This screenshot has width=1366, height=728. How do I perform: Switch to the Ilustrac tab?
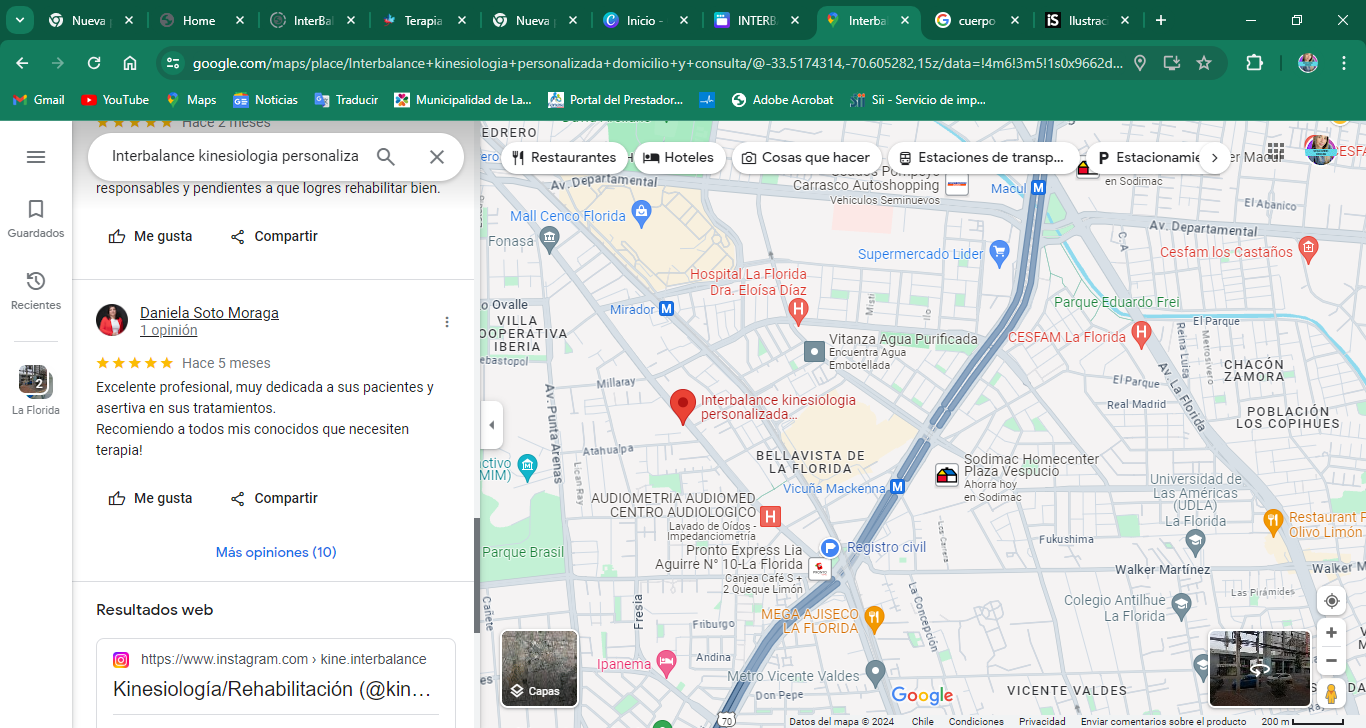tap(1086, 20)
